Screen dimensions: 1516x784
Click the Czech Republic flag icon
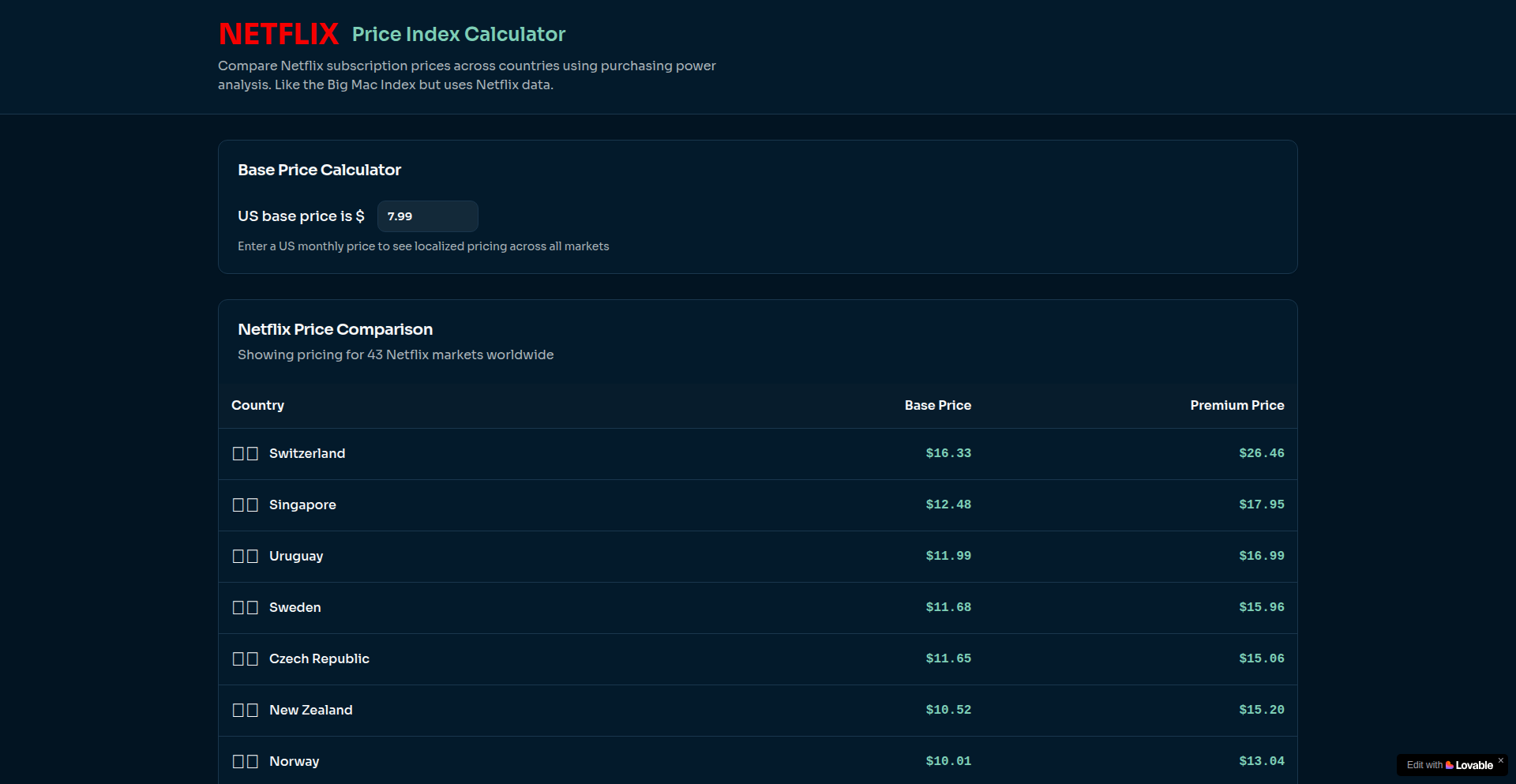pos(246,659)
